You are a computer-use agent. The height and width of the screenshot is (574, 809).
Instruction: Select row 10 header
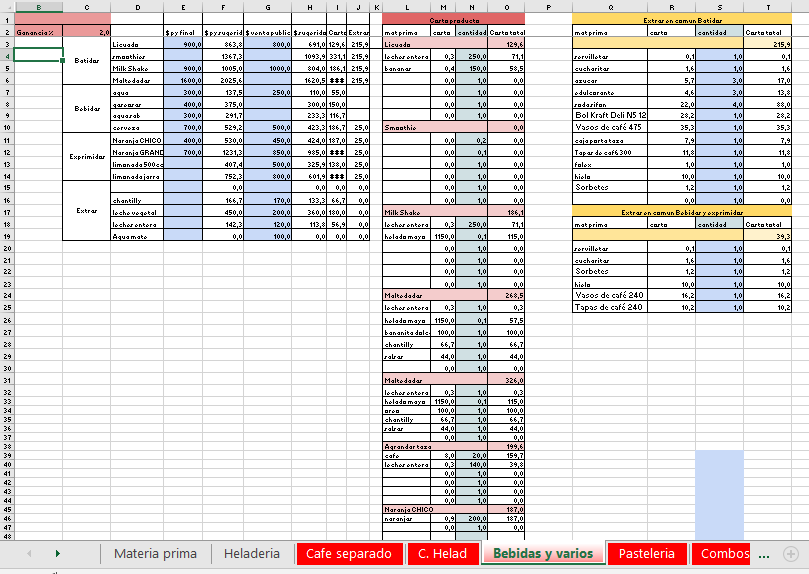[x=7, y=127]
